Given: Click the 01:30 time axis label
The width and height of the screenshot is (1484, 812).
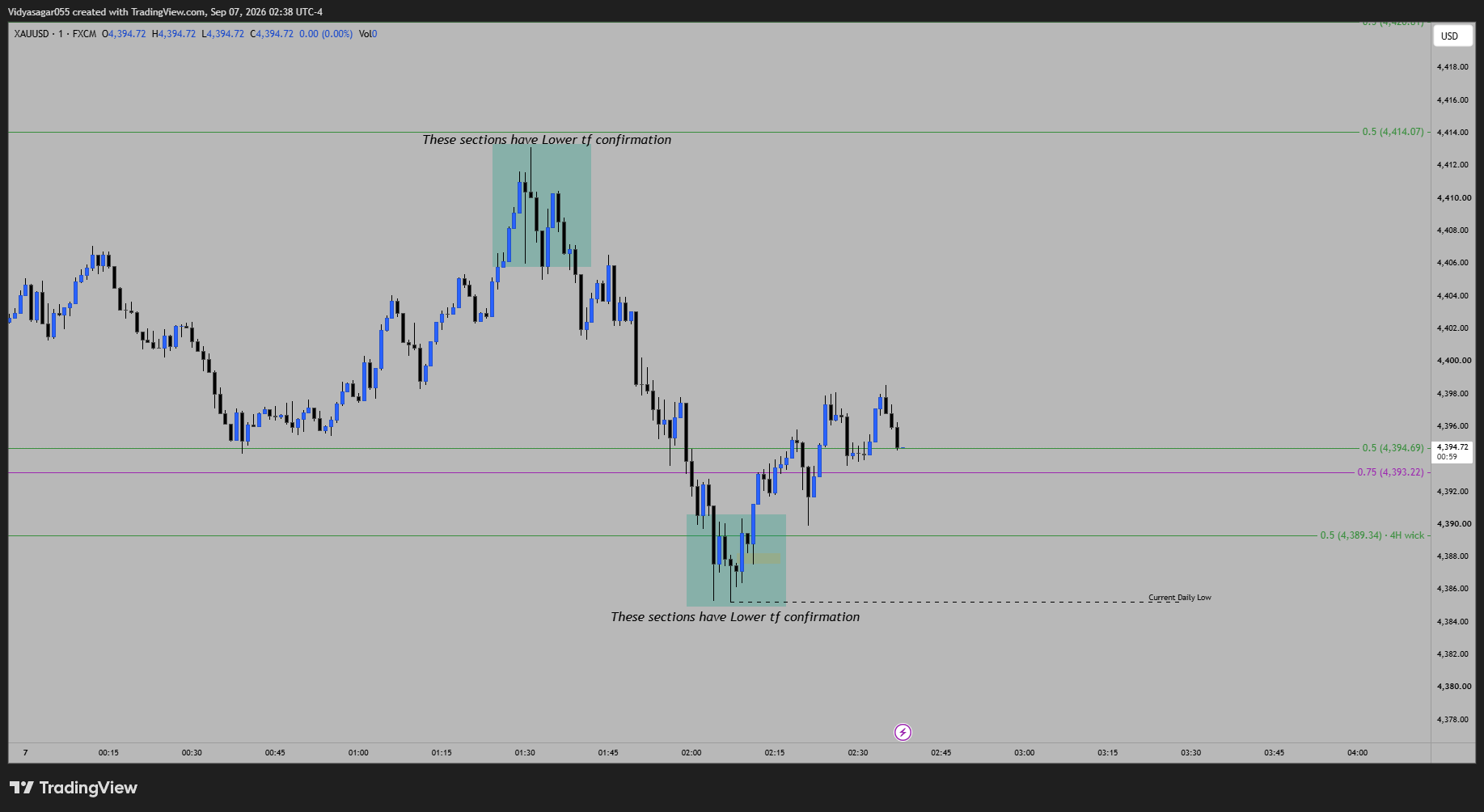Looking at the screenshot, I should [x=525, y=753].
